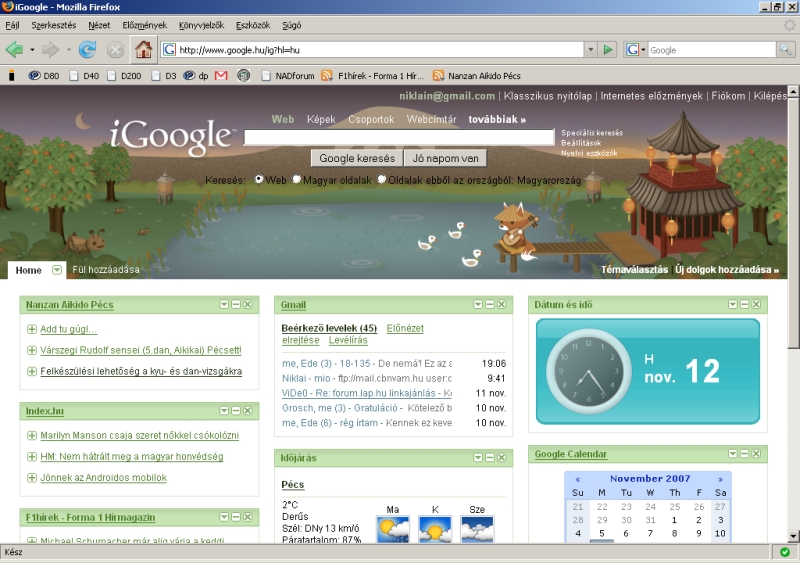Screen dimensions: 800x563
Task: Open the NADforum bookmark
Action: click(x=288, y=76)
